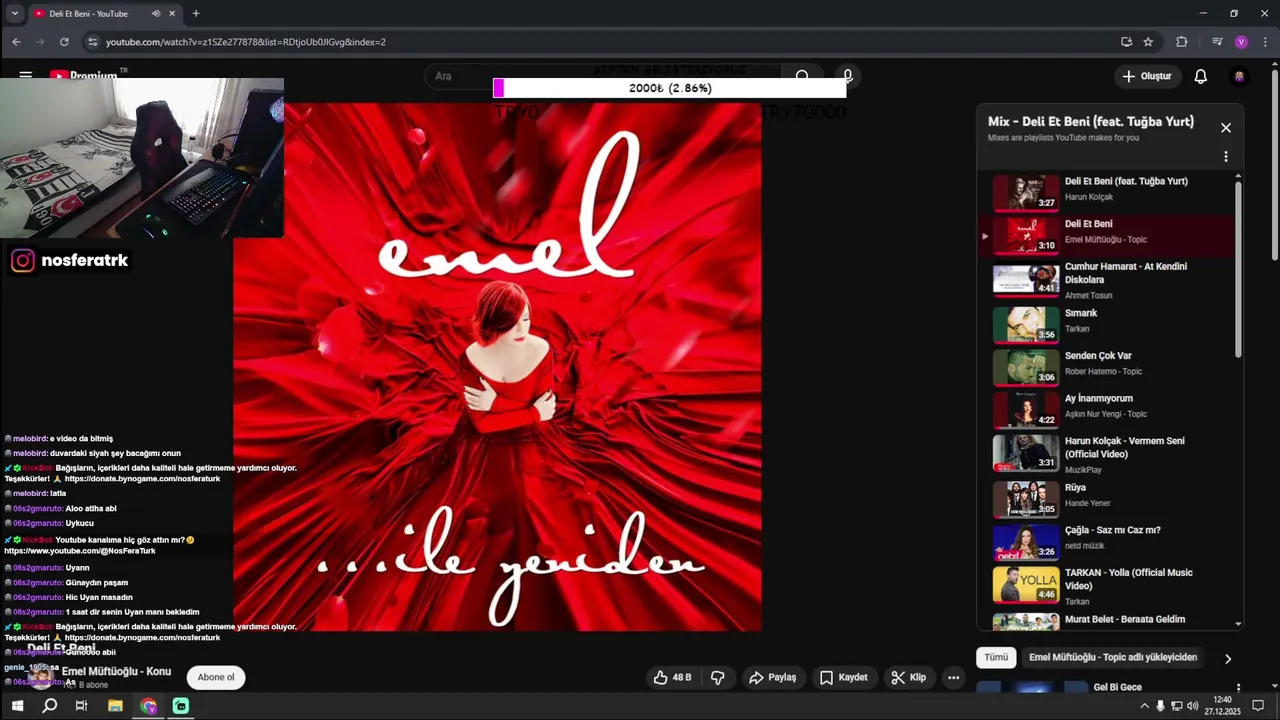Screen dimensions: 1280x720
Task: Open Emel Müftüoğlu channel avatar
Action: click(x=40, y=677)
